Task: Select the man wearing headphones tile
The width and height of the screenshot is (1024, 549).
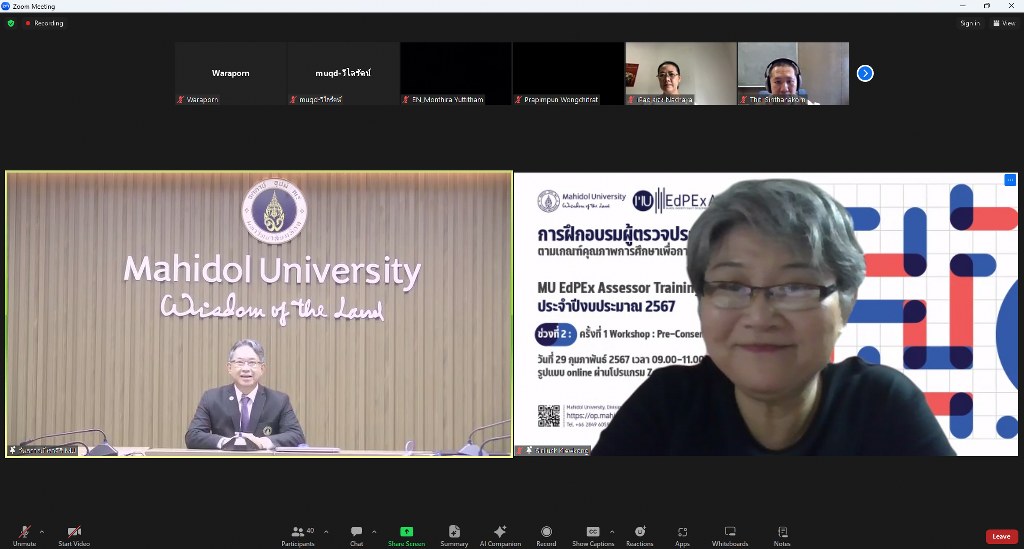Action: (793, 73)
